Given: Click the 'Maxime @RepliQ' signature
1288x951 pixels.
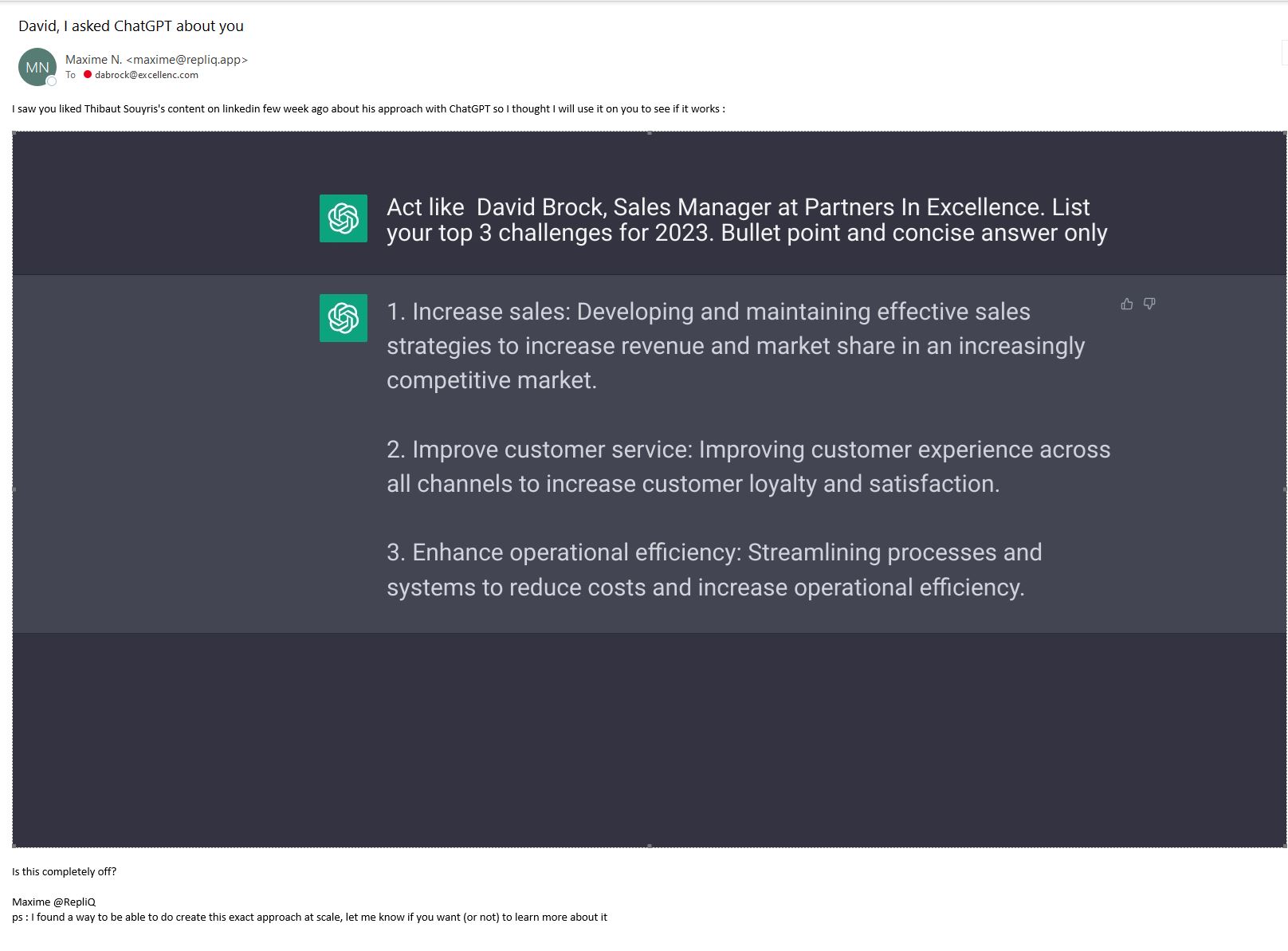Looking at the screenshot, I should (53, 902).
